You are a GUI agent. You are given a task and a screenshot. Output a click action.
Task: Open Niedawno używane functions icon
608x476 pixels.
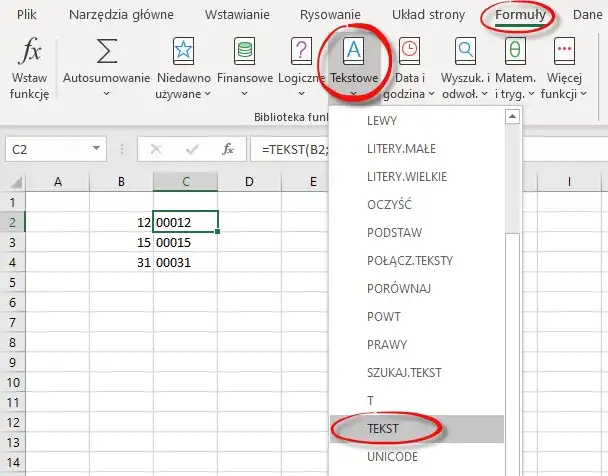(184, 50)
